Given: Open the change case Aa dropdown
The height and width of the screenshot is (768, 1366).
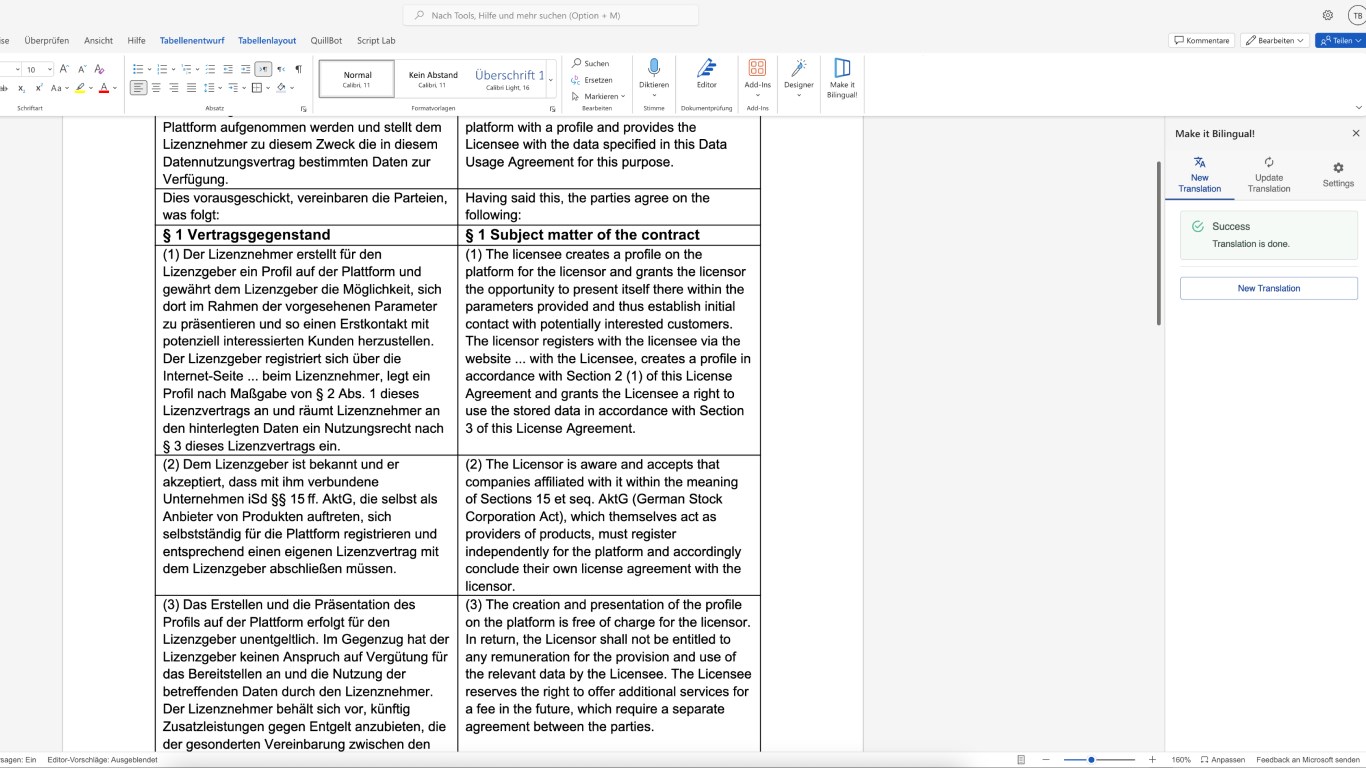Looking at the screenshot, I should [x=59, y=88].
